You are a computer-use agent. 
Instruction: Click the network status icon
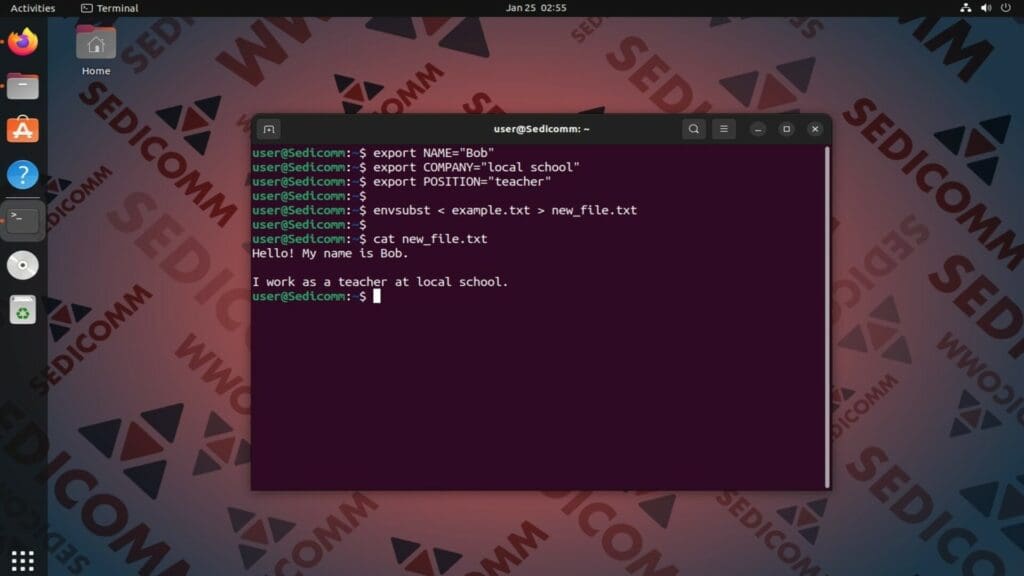coord(965,8)
